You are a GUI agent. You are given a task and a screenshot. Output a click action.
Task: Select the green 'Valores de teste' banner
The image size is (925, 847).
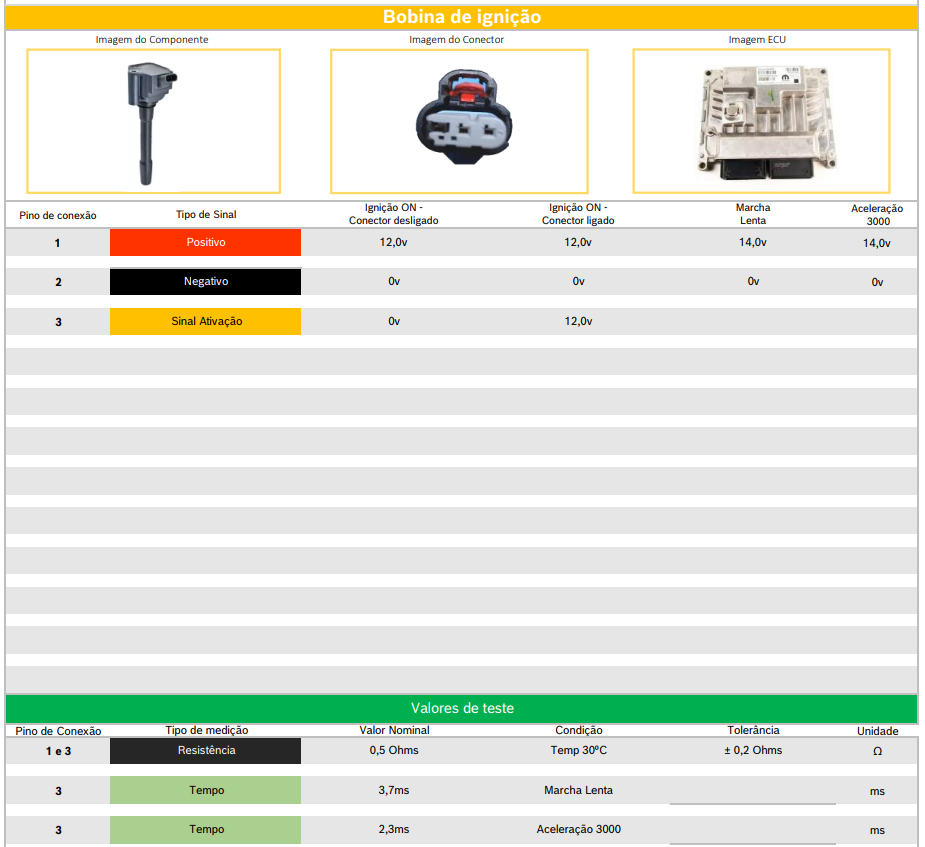coord(462,708)
